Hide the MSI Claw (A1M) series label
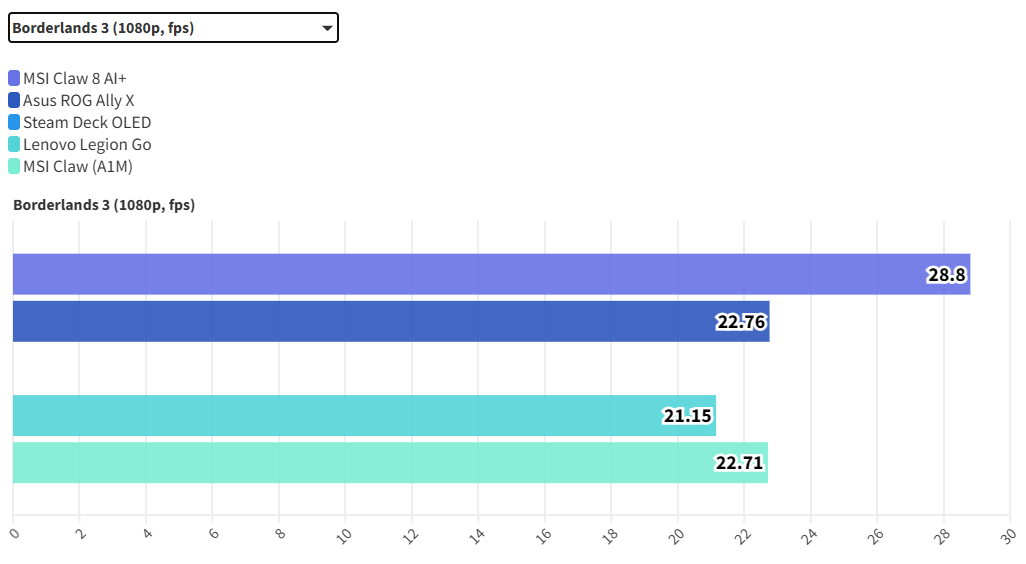Image resolution: width=1026 pixels, height=564 pixels. click(78, 166)
